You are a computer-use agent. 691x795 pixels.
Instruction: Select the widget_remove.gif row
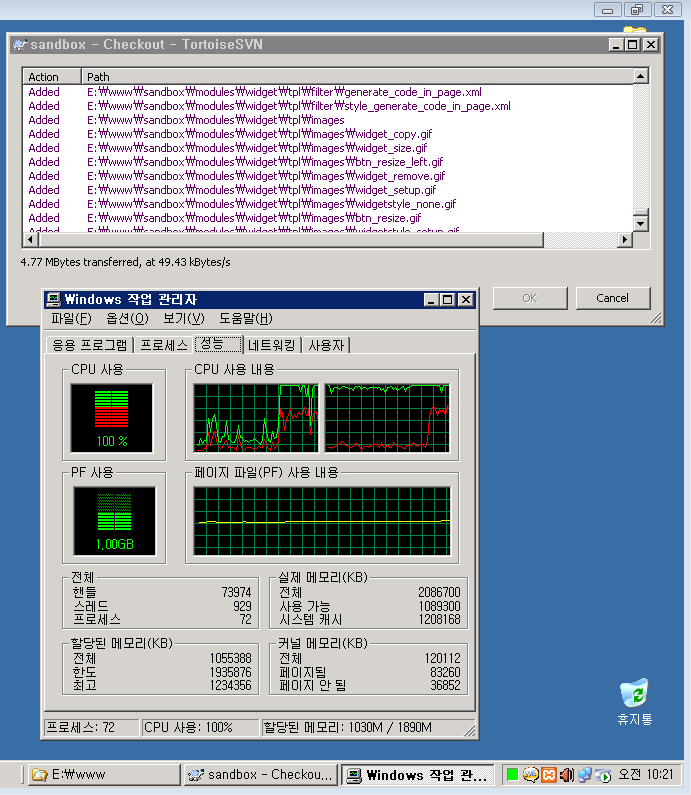(328, 176)
